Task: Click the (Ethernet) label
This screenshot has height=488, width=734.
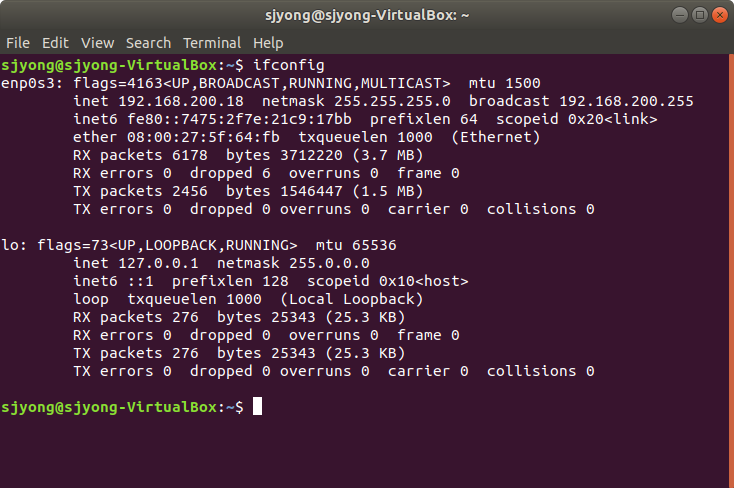Action: click(496, 137)
